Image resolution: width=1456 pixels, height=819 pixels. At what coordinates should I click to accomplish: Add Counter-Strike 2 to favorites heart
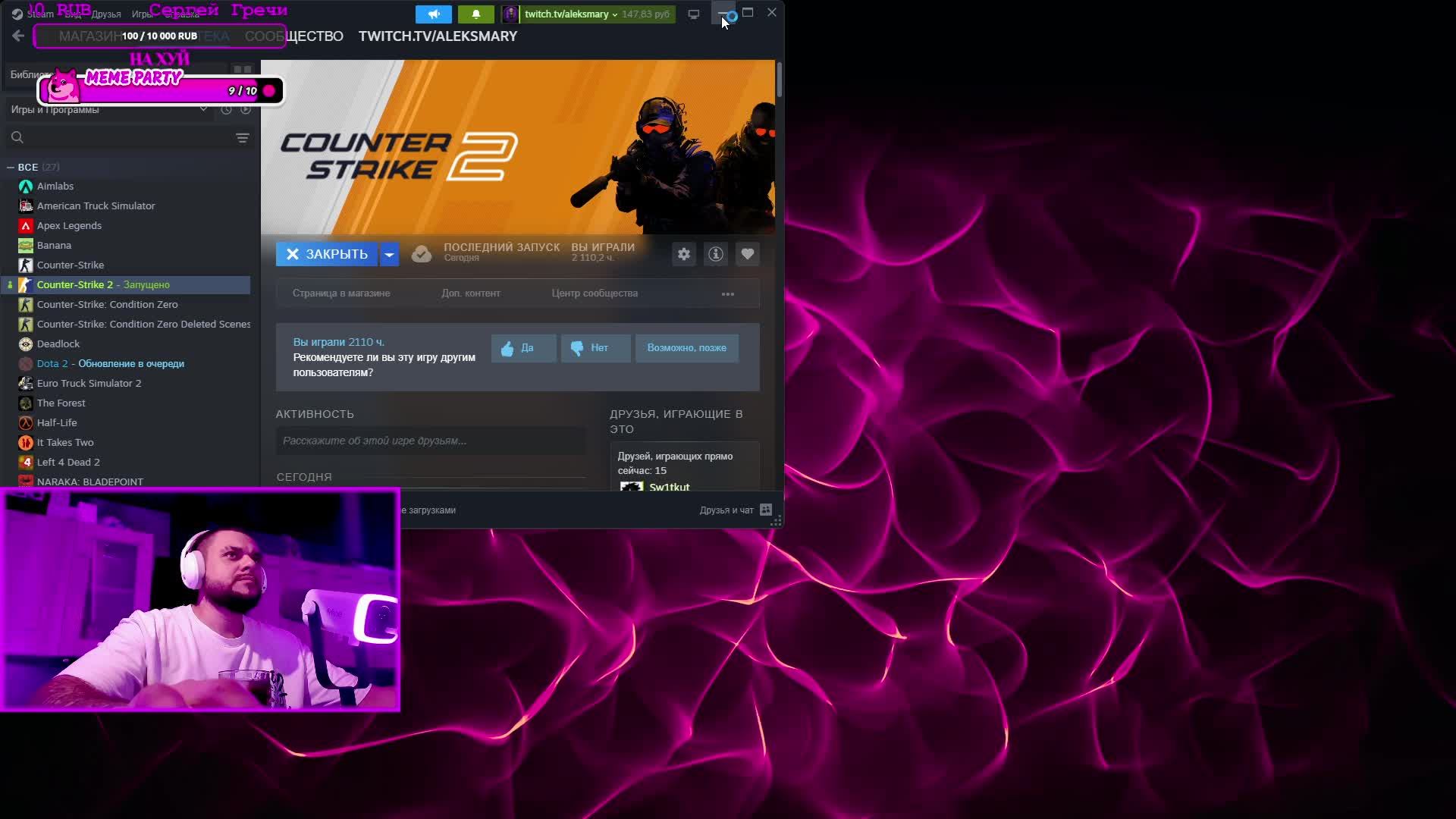[x=748, y=254]
